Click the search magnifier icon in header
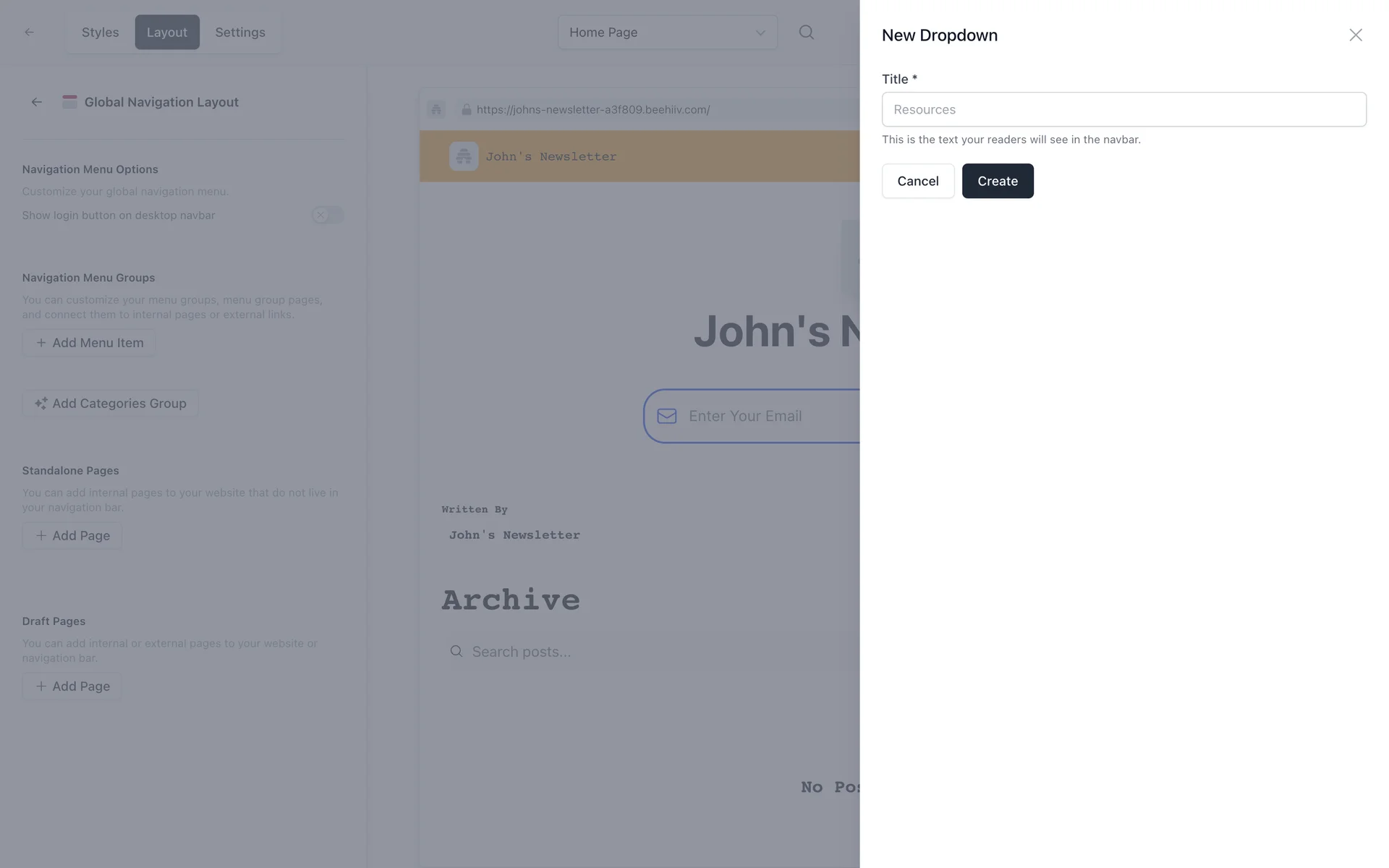This screenshot has height=868, width=1389. (806, 32)
